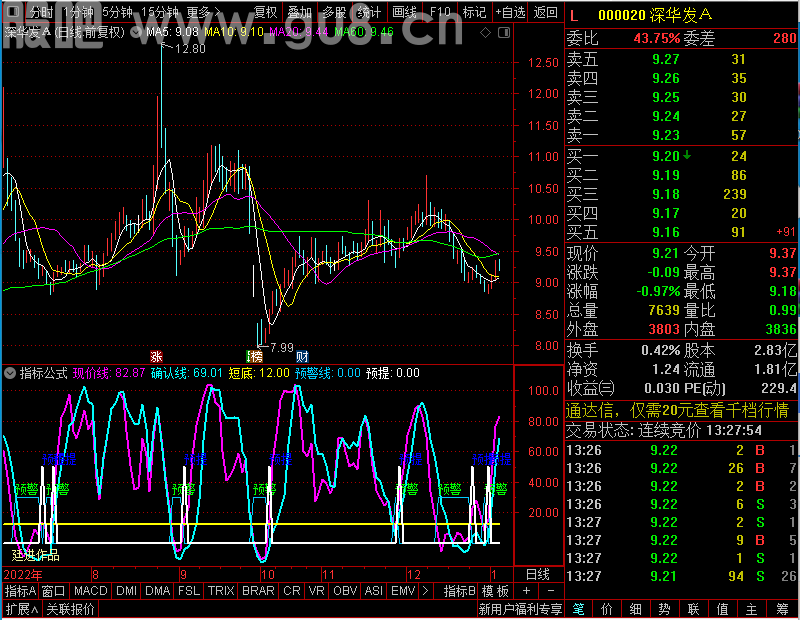The height and width of the screenshot is (620, 800).
Task: Select the 窗口 tab
Action: point(54,591)
